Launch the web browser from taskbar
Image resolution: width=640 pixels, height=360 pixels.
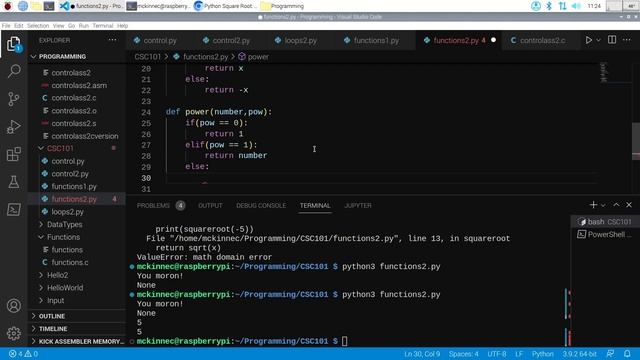[23, 6]
